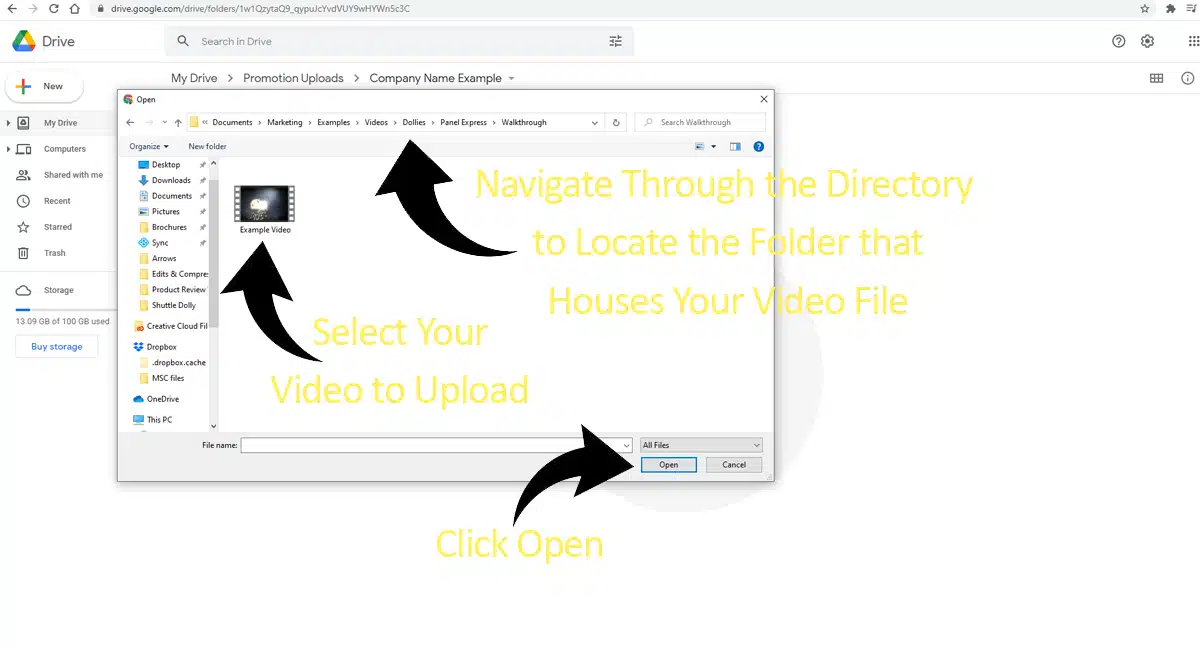
Task: Expand Company Name Example folder dropdown
Action: coord(512,78)
